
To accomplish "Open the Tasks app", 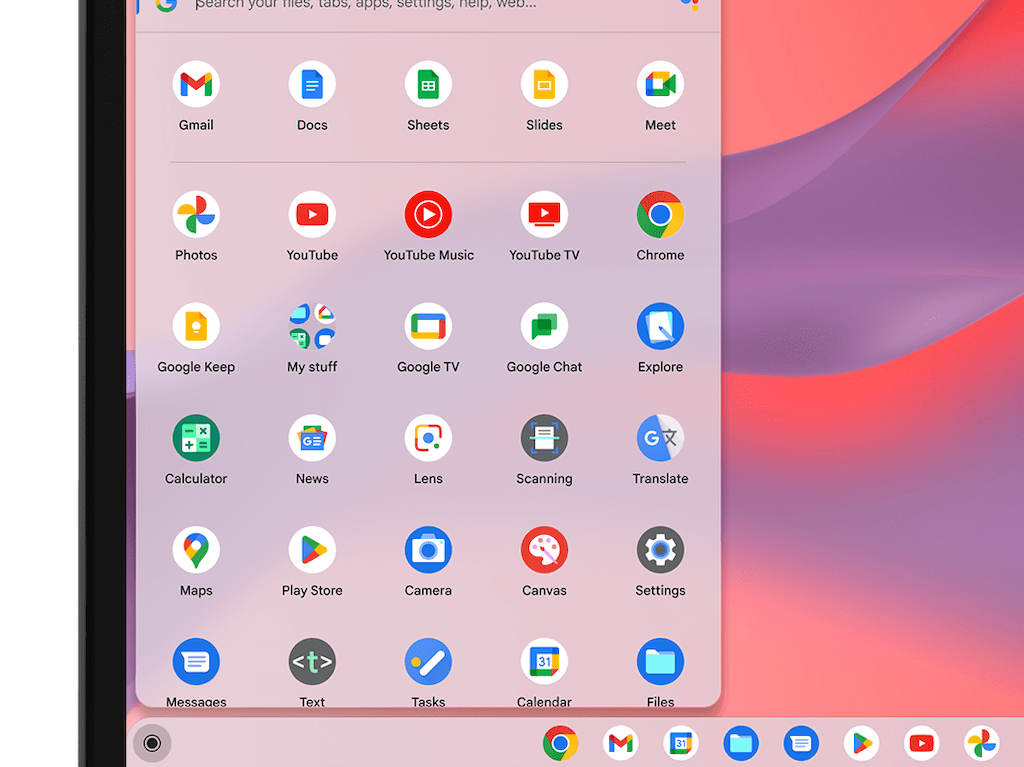I will point(428,661).
